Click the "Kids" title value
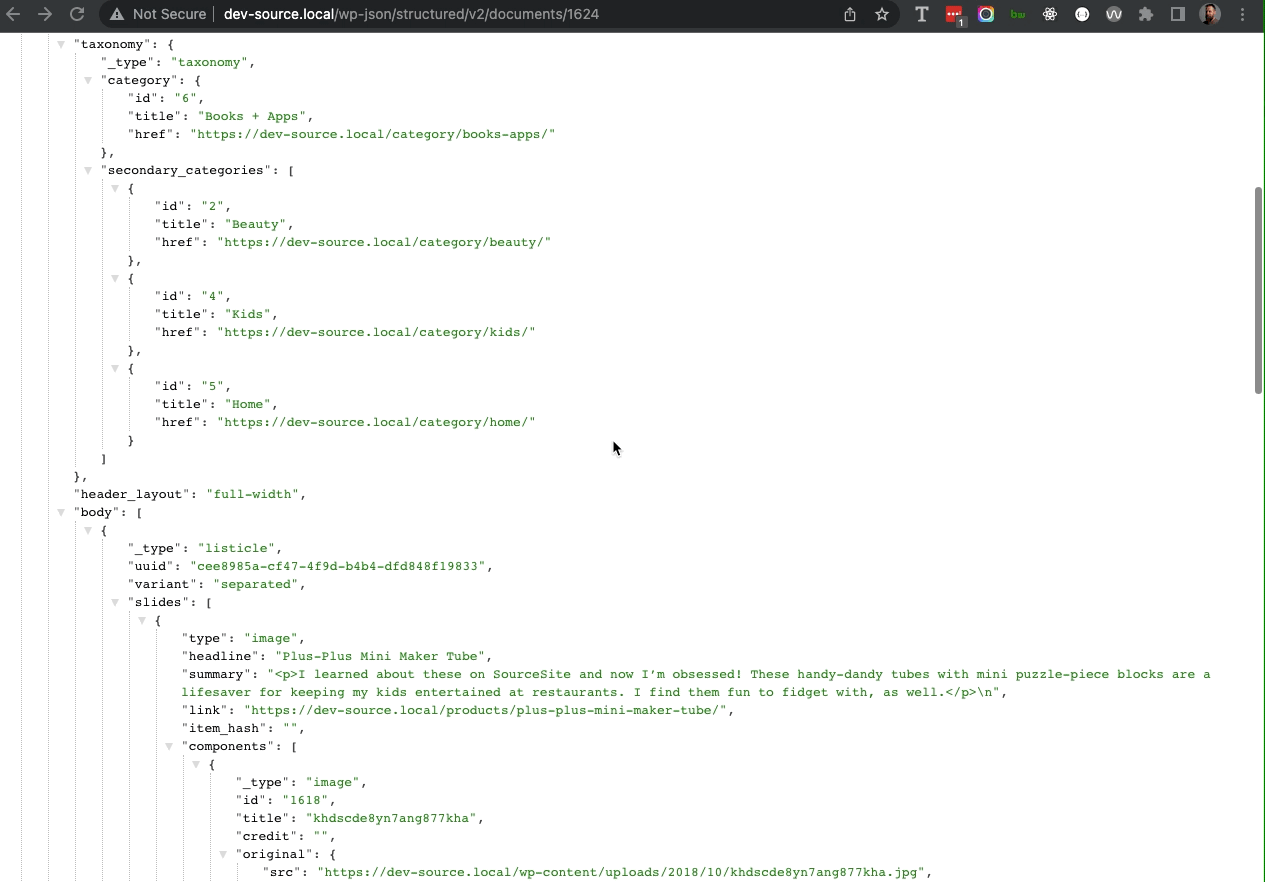Viewport: 1265px width, 882px height. [x=248, y=314]
